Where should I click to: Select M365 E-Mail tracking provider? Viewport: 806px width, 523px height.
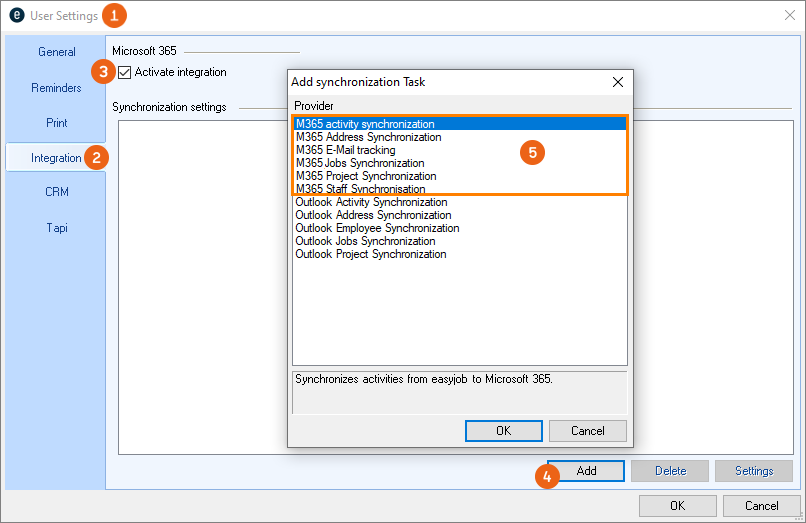click(346, 150)
